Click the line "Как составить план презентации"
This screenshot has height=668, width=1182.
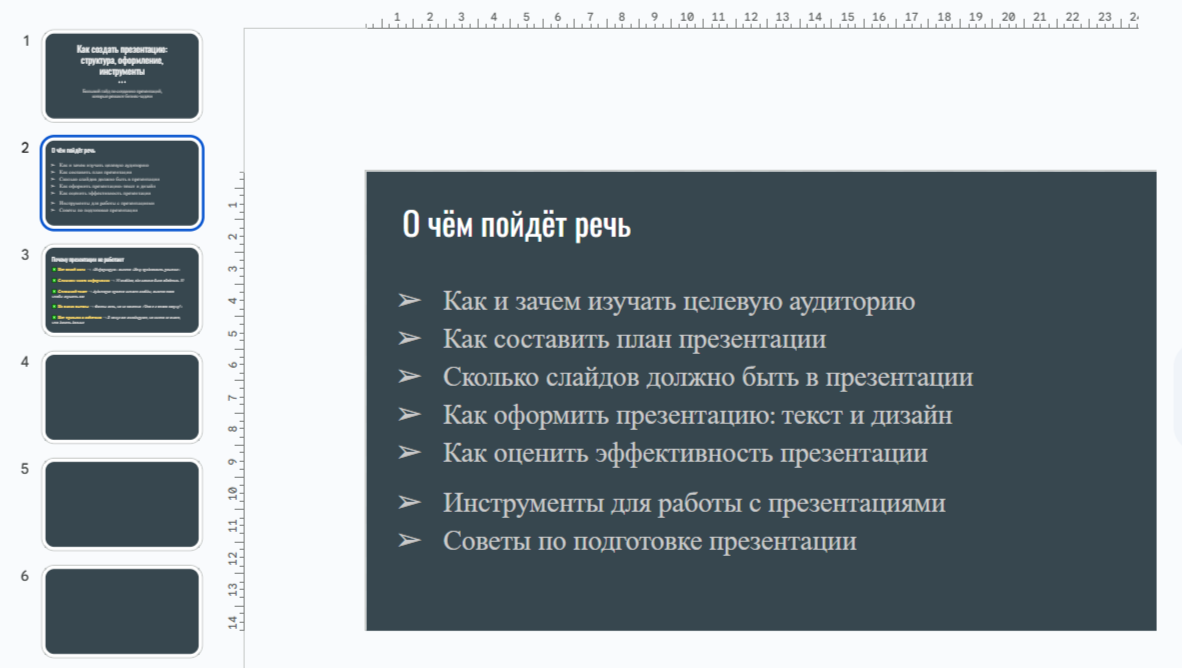(x=634, y=339)
